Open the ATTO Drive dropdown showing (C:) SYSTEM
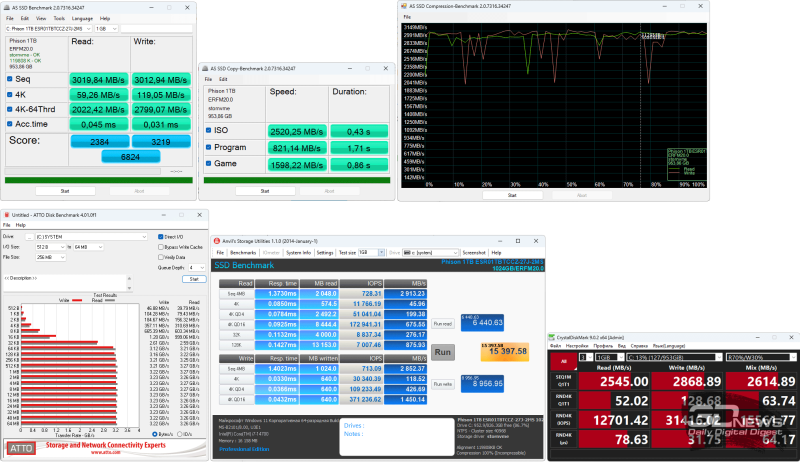The height and width of the screenshot is (462, 800). click(91, 237)
